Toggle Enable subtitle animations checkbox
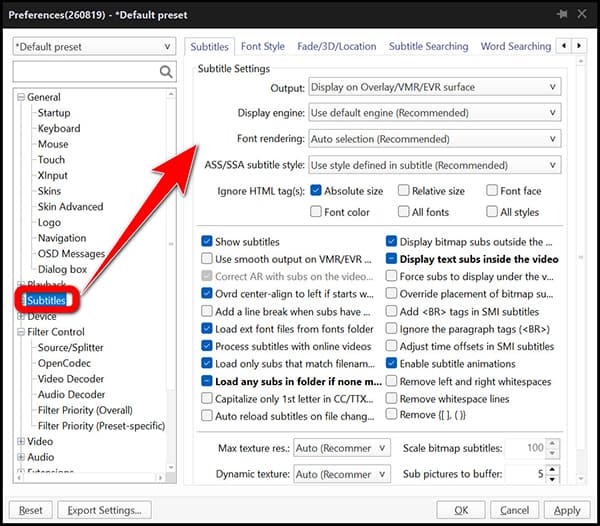Image resolution: width=600 pixels, height=526 pixels. tap(391, 363)
